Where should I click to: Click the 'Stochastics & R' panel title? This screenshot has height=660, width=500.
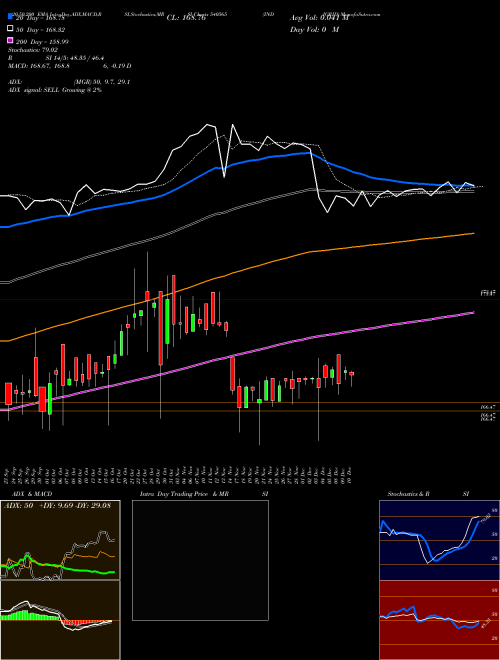(408, 494)
